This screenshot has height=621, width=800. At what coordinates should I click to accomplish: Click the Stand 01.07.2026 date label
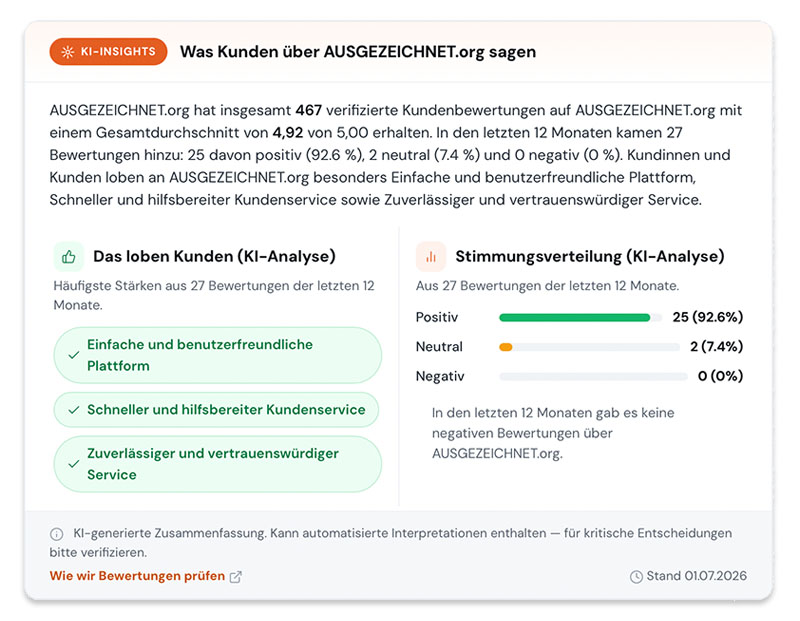[696, 576]
